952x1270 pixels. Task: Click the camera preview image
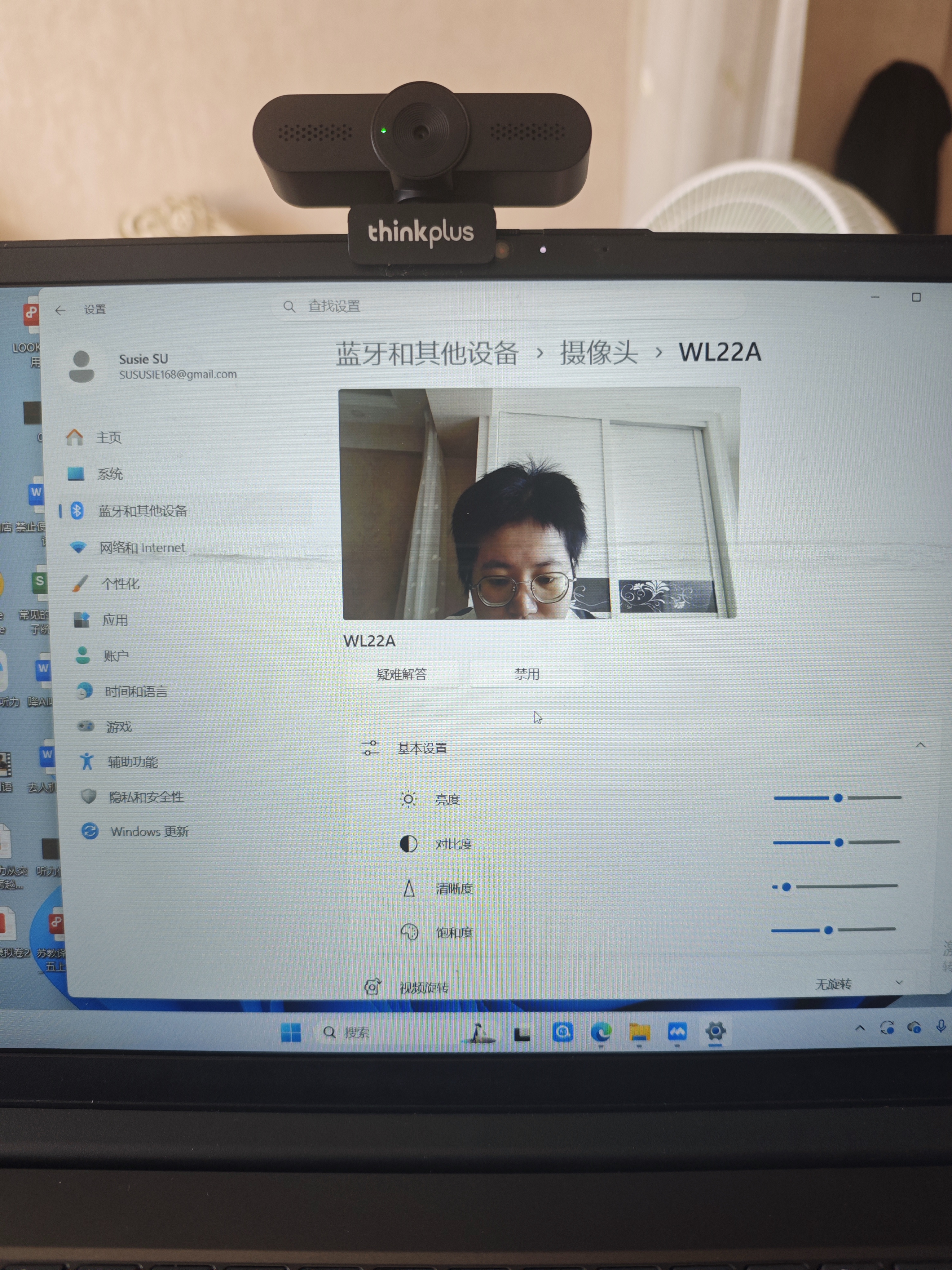[539, 504]
